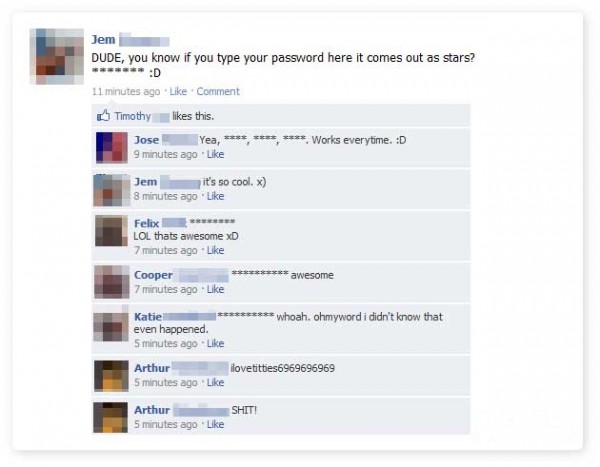Click Cooper's profile thumbnail

111,282
